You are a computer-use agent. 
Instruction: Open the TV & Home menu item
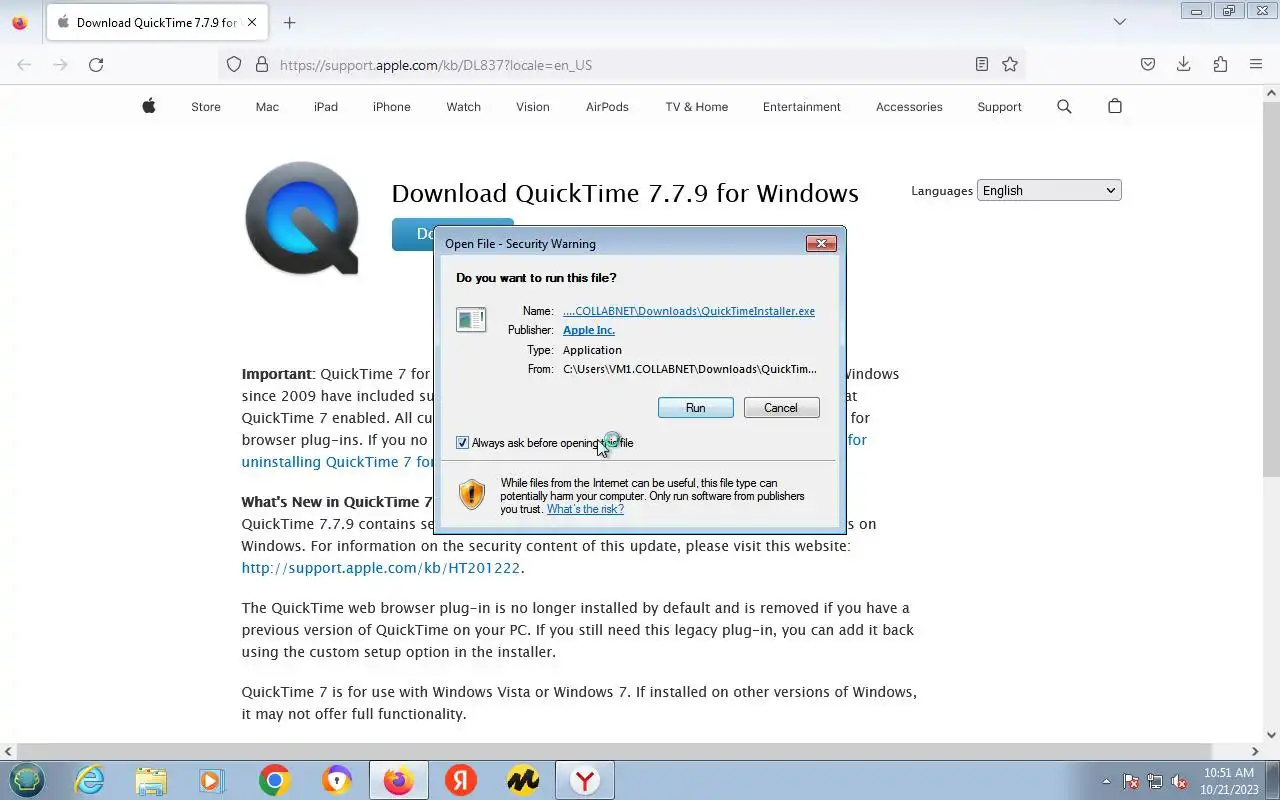[x=697, y=107]
